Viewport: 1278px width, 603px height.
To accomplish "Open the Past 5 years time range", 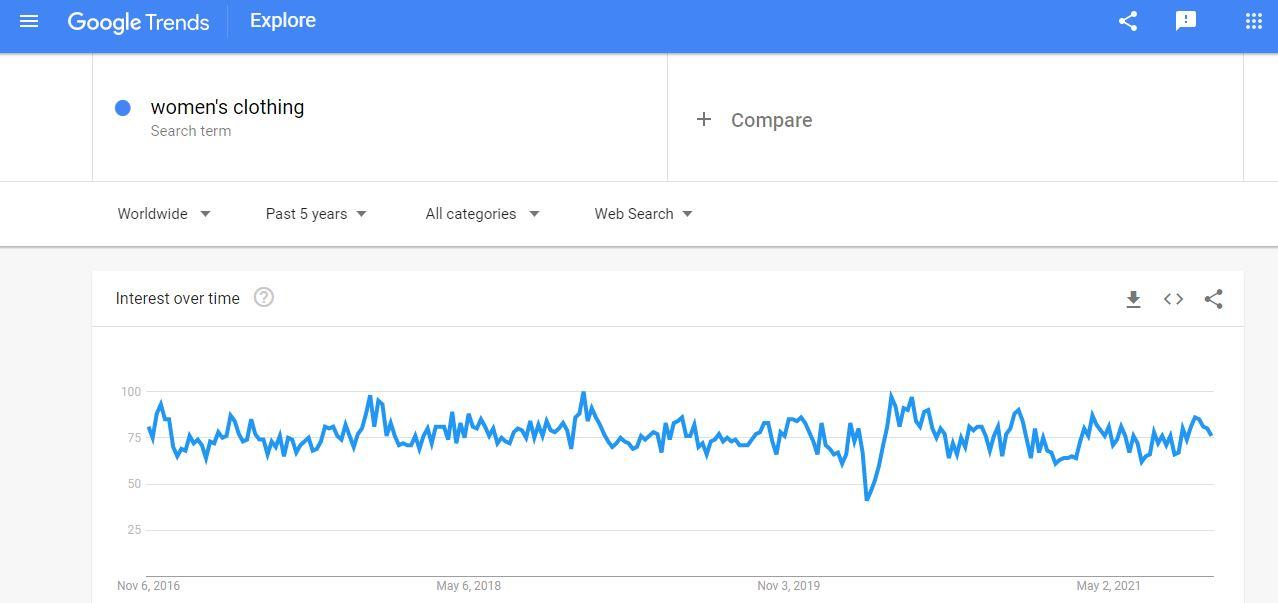I will coord(316,214).
